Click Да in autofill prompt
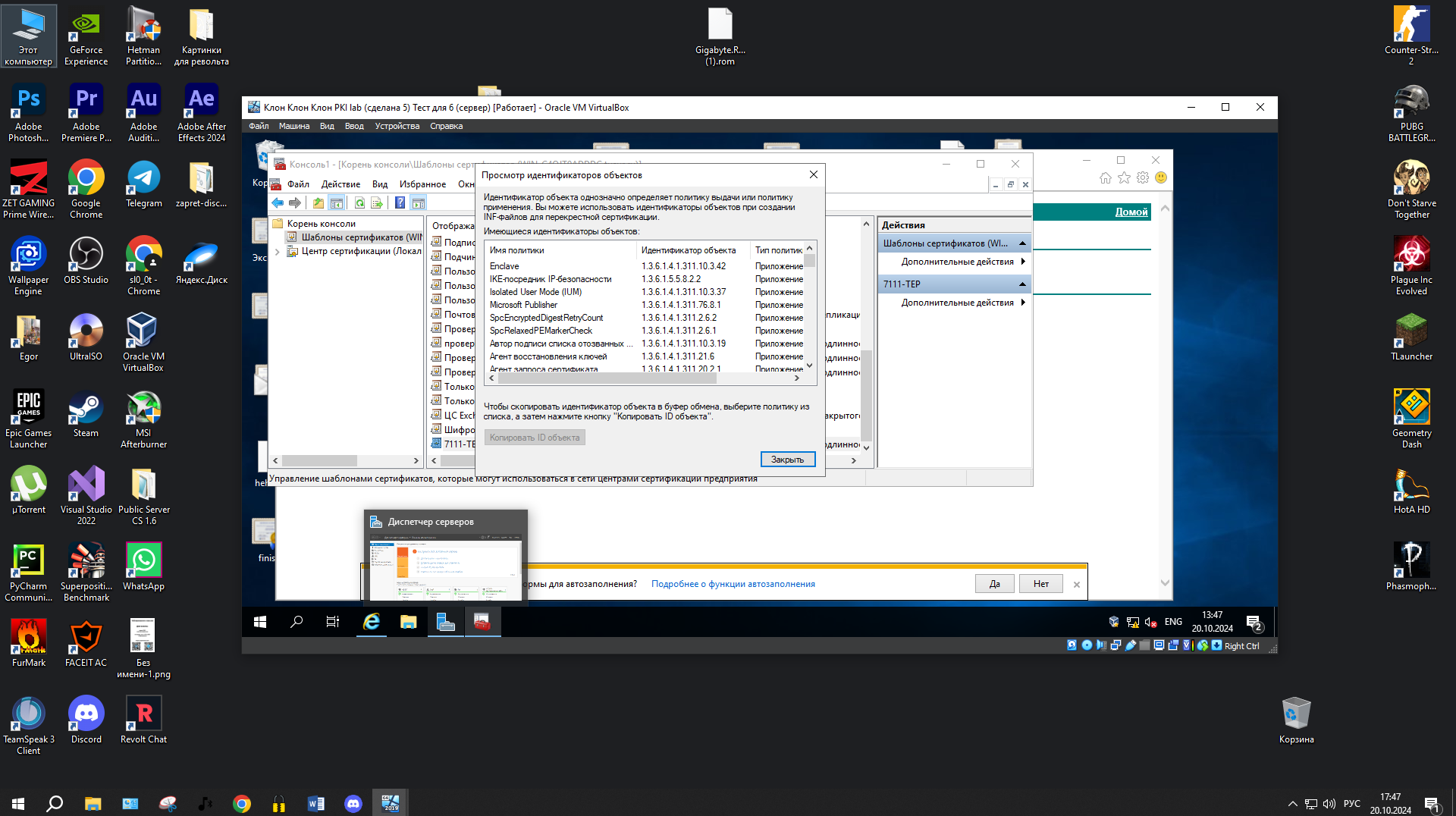Screen dimensions: 1456x816 click(994, 584)
